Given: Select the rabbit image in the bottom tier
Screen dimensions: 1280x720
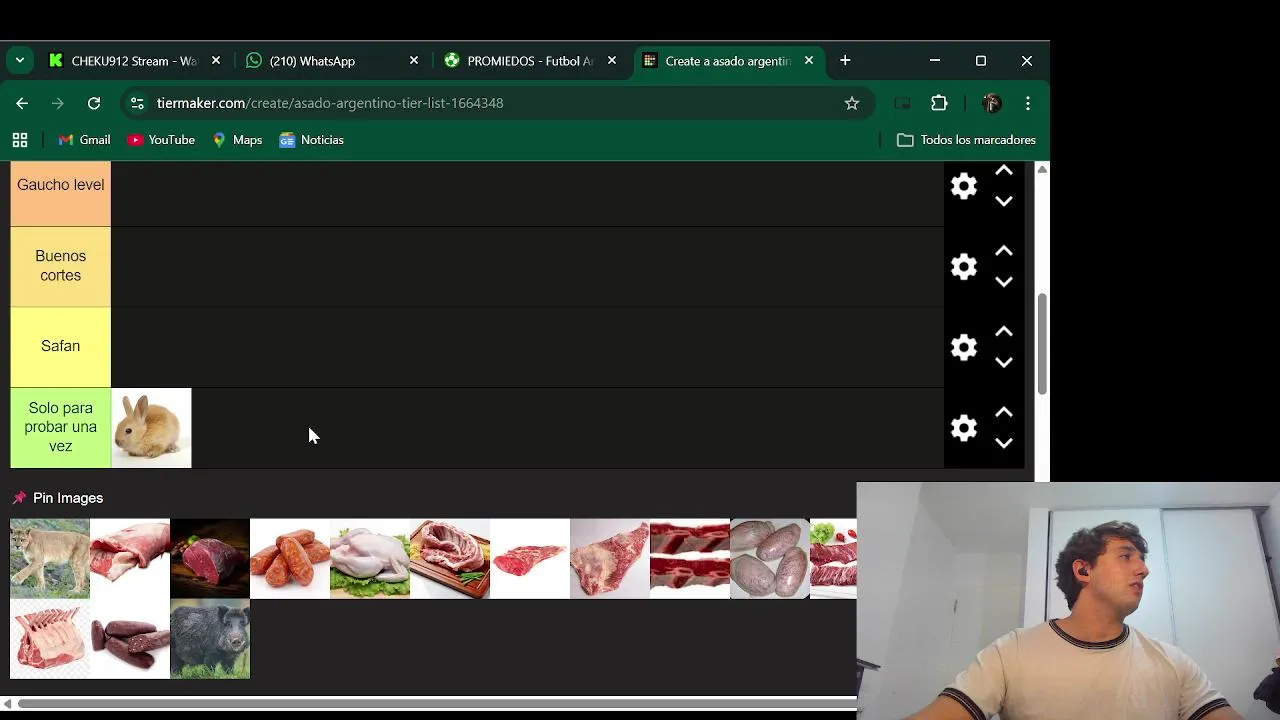Looking at the screenshot, I should (151, 428).
